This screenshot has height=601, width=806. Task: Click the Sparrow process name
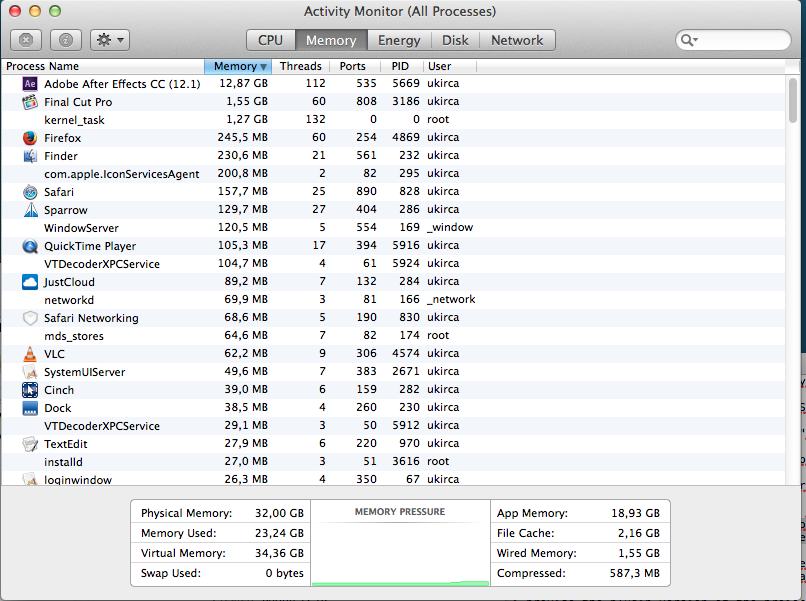[x=66, y=210]
